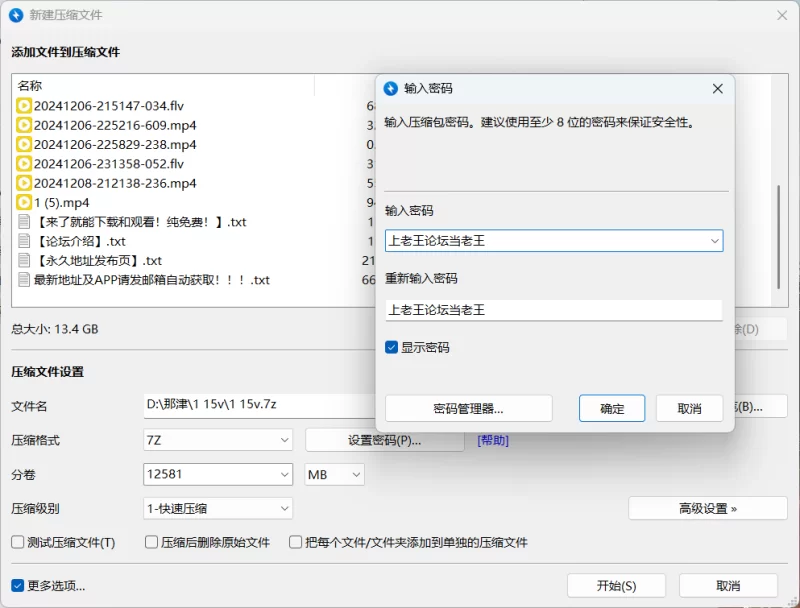Uncheck the 更多选项... checkbox
Image resolution: width=800 pixels, height=608 pixels.
[17, 586]
